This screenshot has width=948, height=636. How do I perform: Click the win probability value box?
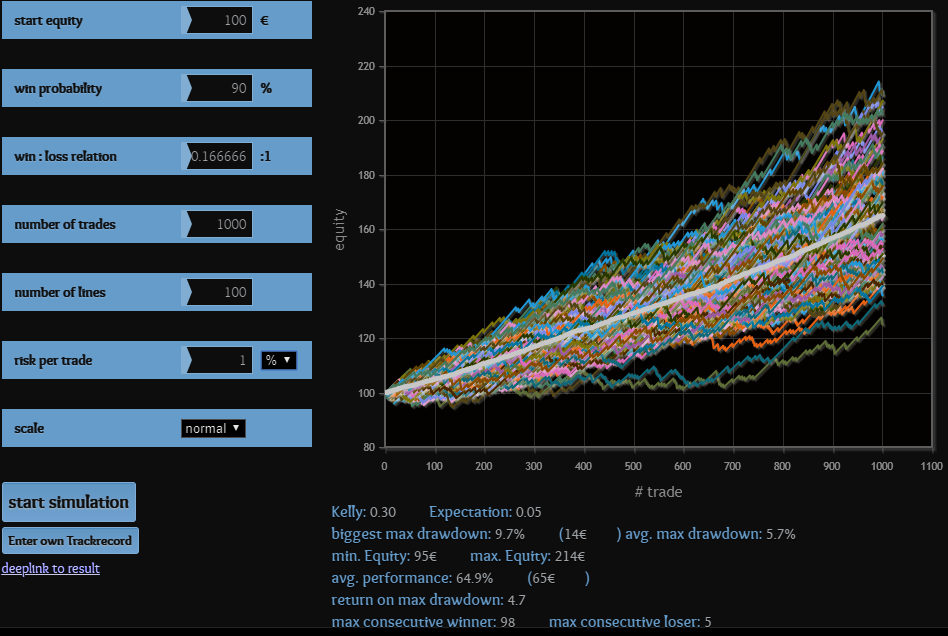(219, 88)
